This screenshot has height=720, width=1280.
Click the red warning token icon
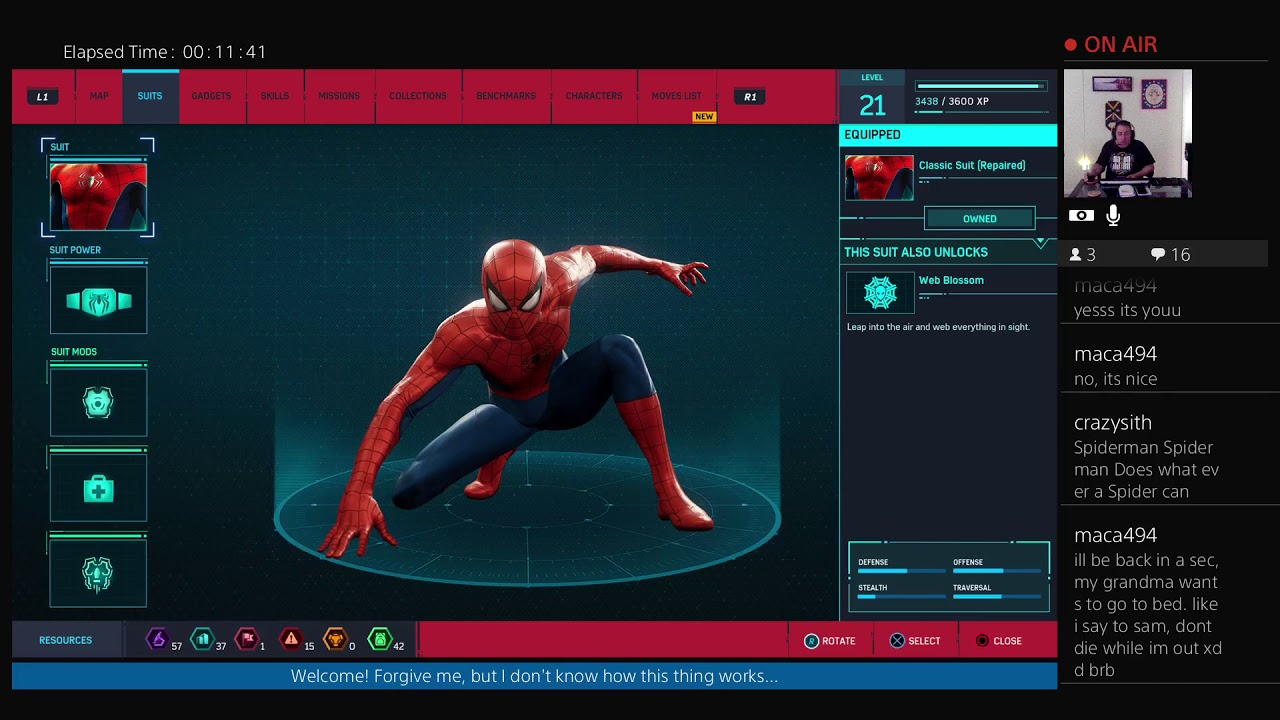point(291,640)
